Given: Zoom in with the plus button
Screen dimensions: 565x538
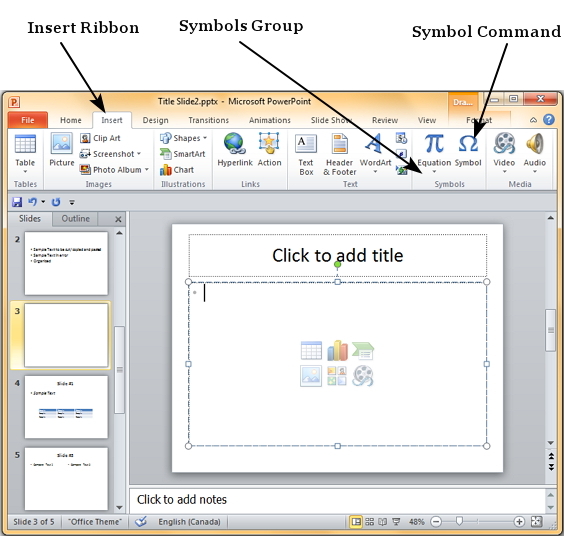Looking at the screenshot, I should [x=519, y=521].
